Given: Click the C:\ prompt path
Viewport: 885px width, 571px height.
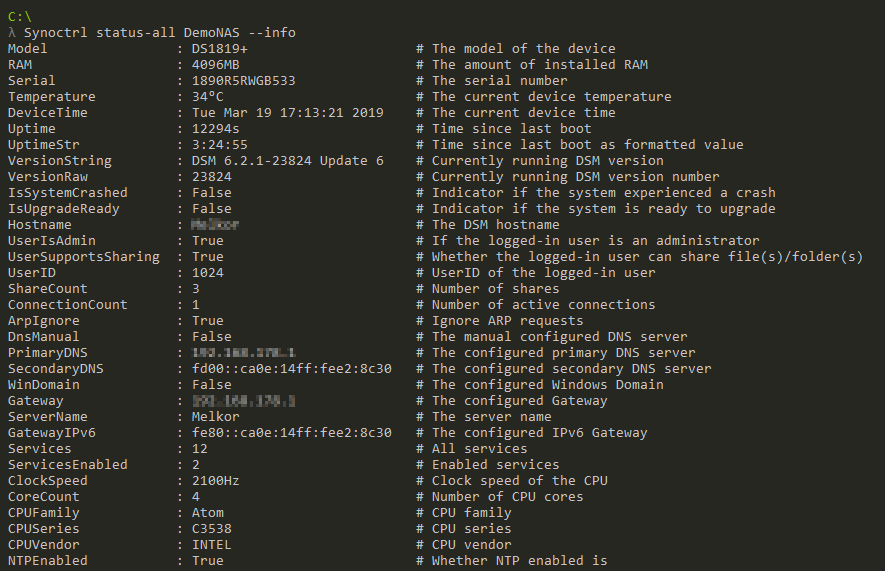Looking at the screenshot, I should point(19,17).
